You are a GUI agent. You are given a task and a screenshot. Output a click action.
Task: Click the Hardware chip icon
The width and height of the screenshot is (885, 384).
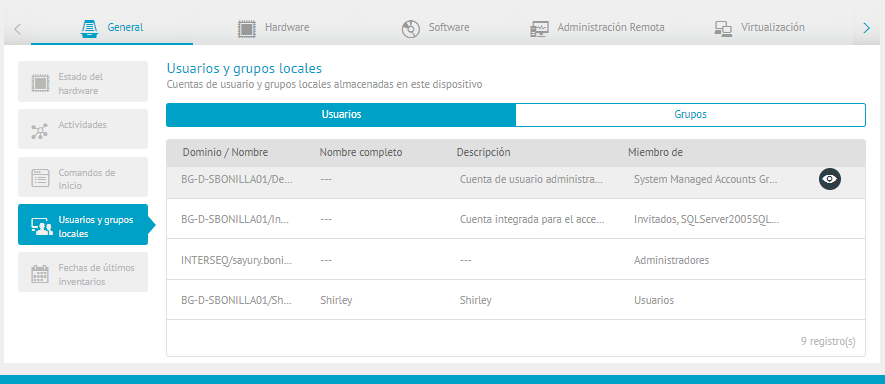(247, 28)
